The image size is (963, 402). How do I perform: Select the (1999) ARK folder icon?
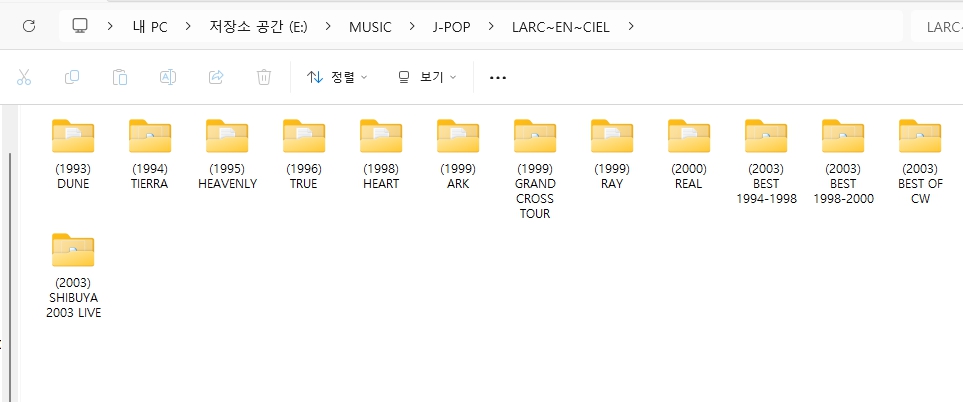[458, 136]
